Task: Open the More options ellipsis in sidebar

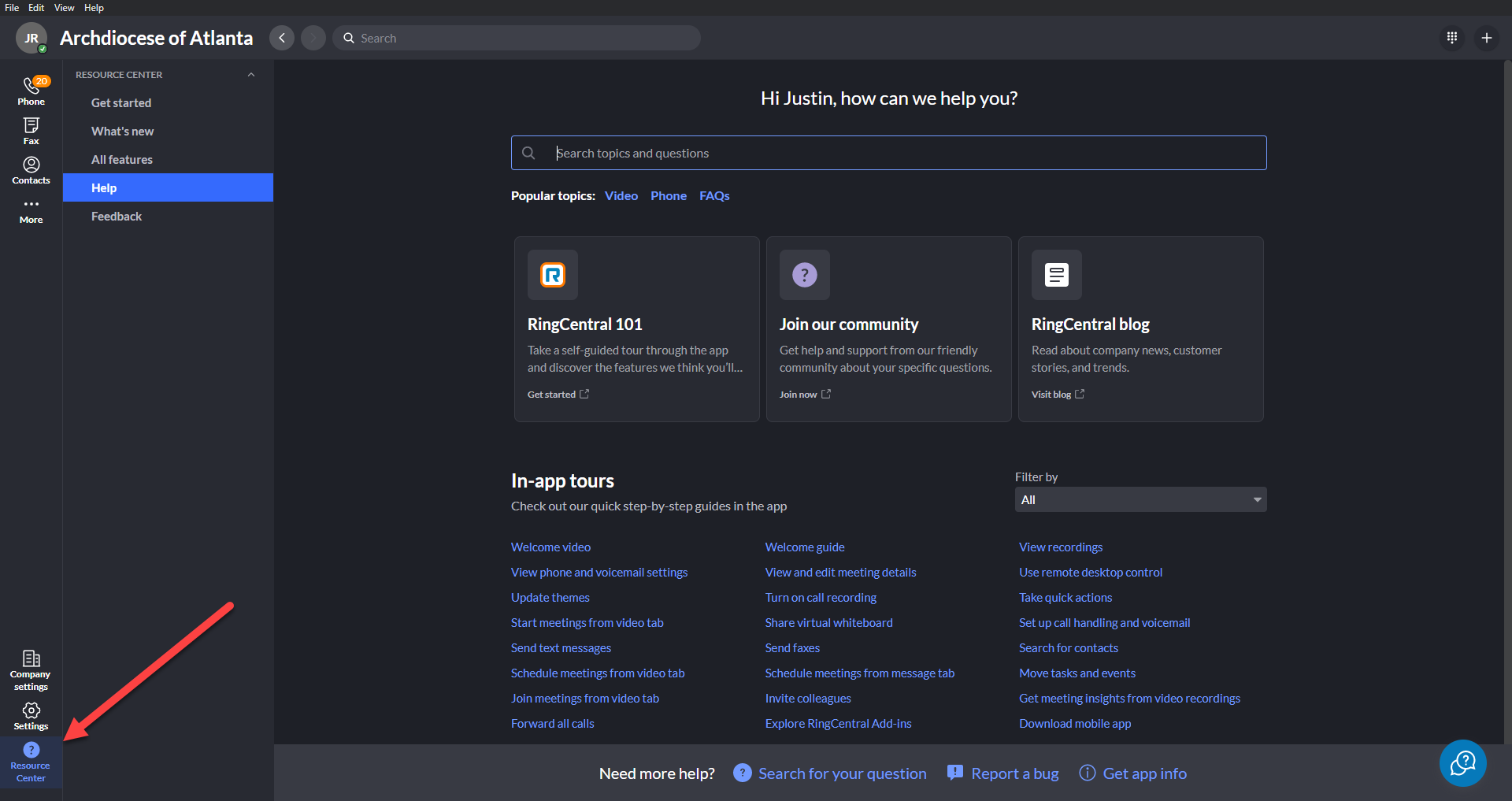Action: click(x=31, y=210)
